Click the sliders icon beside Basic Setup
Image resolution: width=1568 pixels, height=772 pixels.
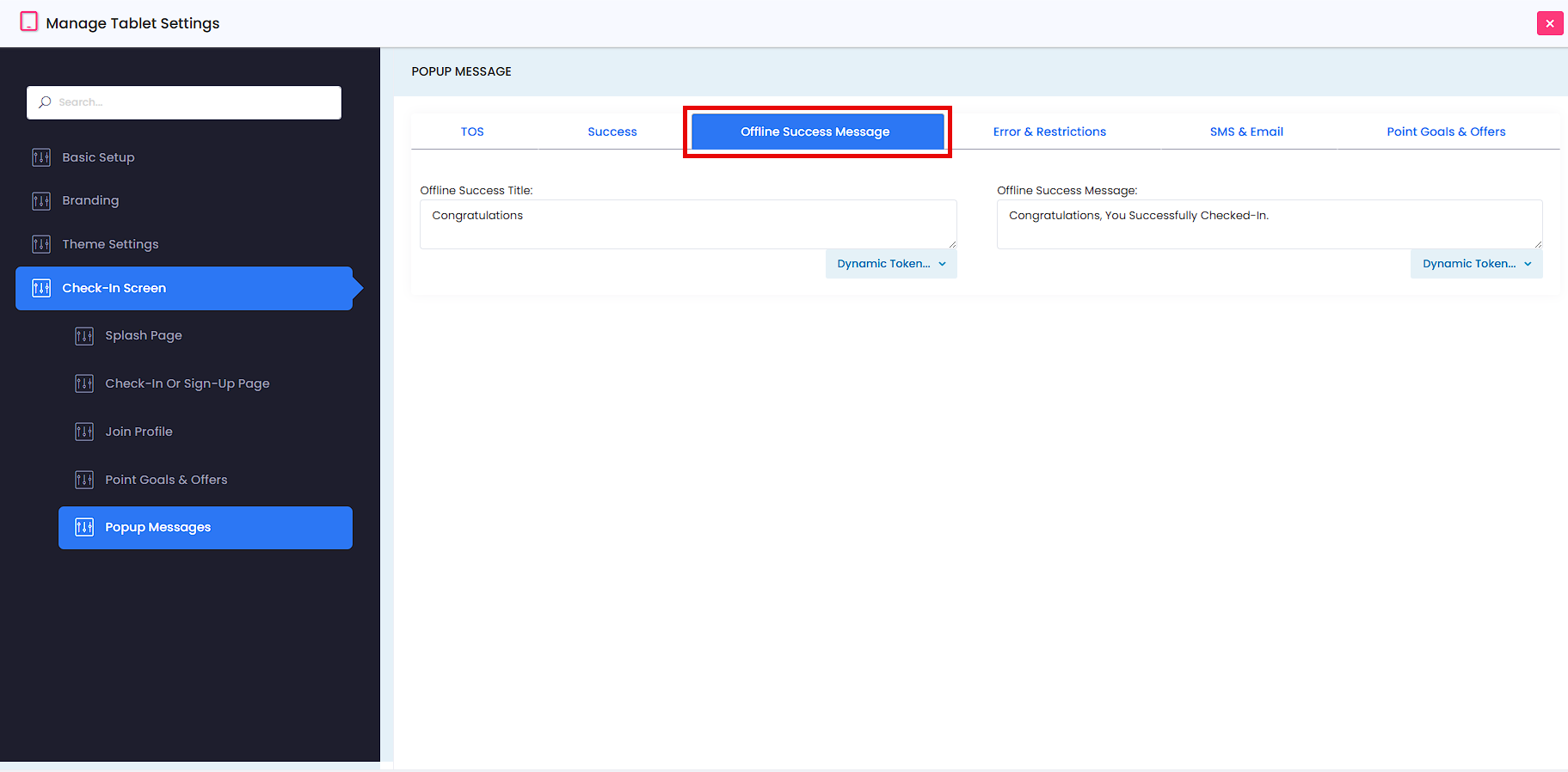tap(41, 157)
